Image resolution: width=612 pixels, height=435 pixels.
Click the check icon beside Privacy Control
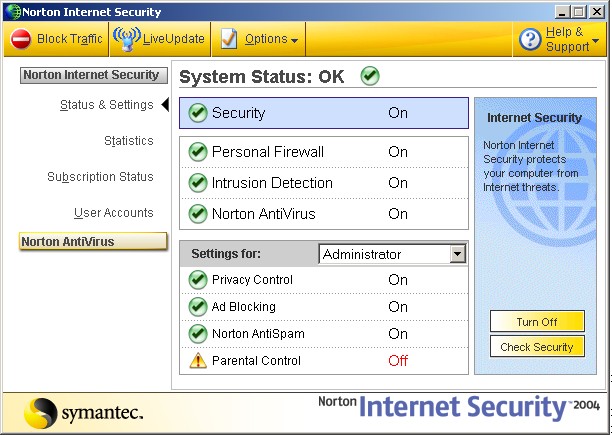point(198,280)
